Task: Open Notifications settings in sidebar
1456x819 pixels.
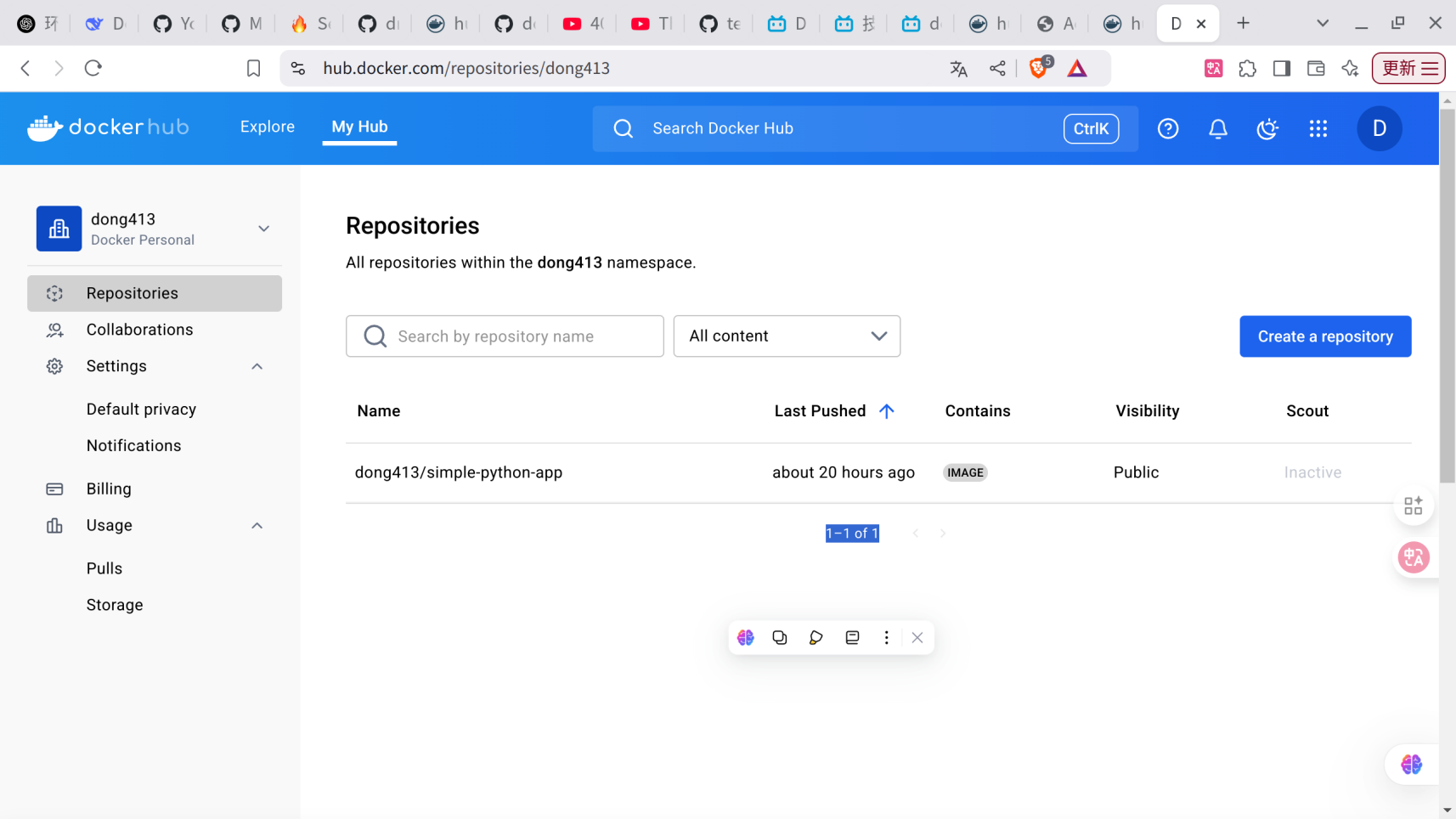Action: pos(134,446)
